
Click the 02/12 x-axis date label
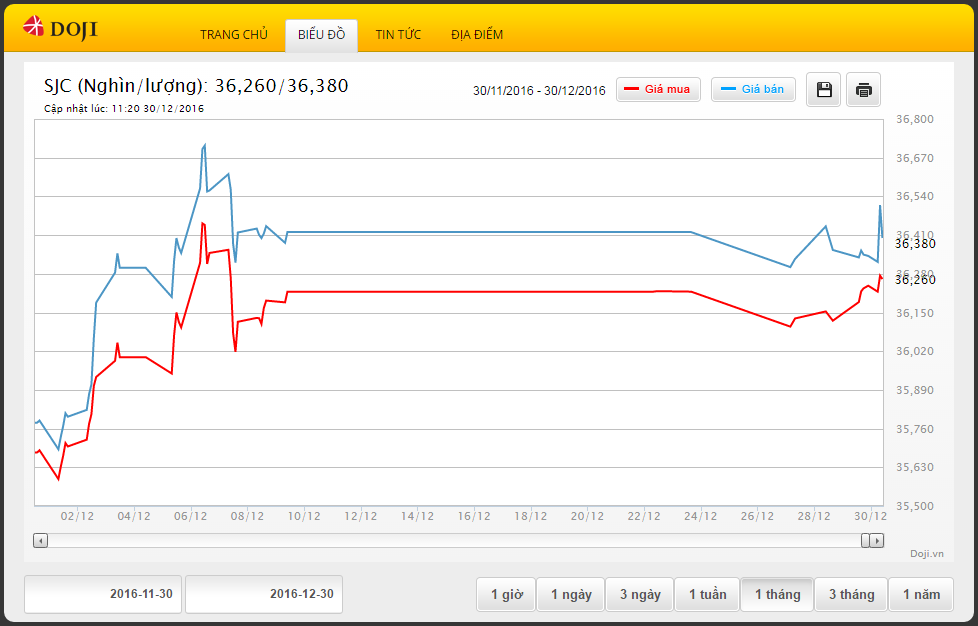[x=77, y=516]
